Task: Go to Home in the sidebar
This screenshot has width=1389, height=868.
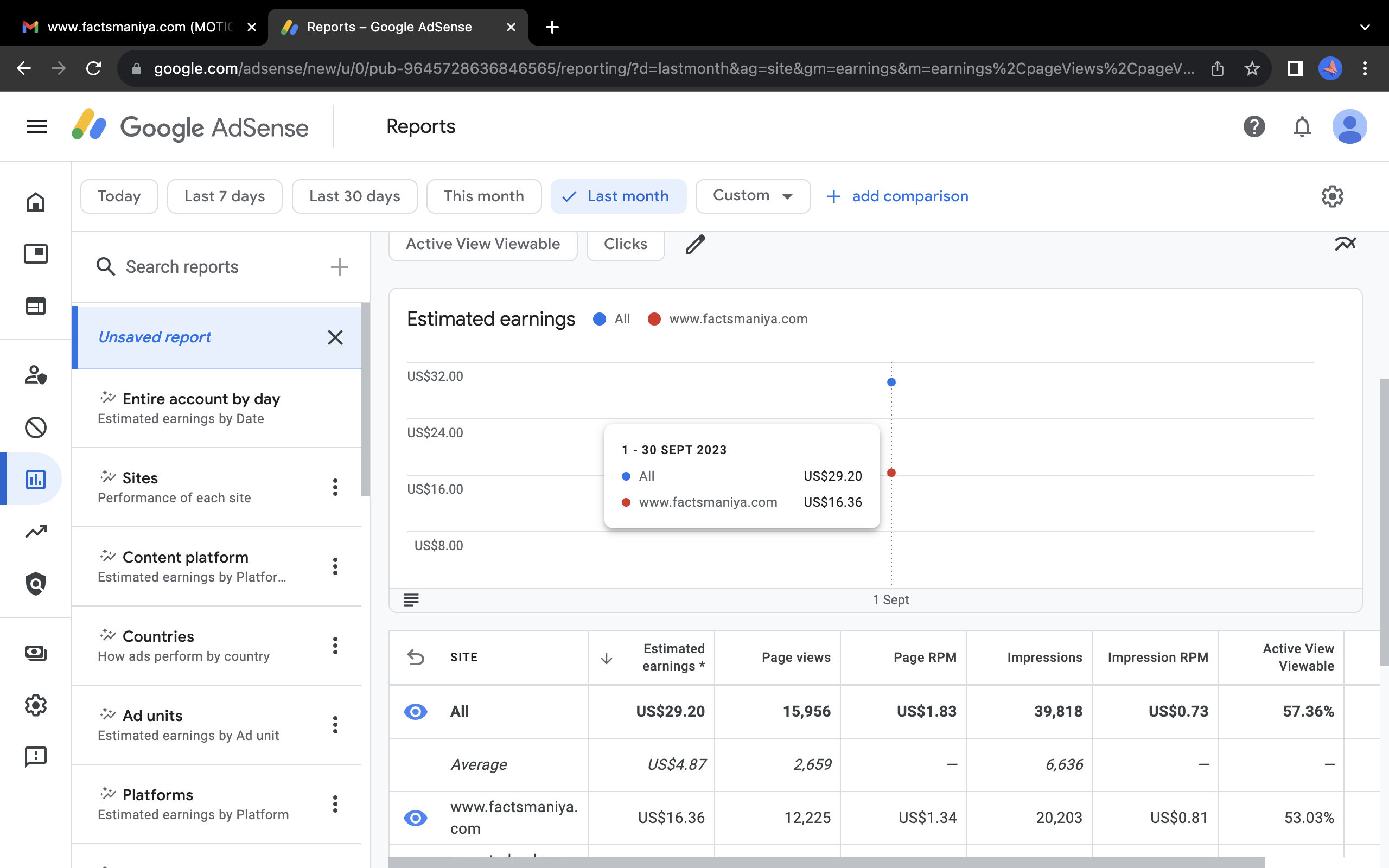Action: pos(36,201)
